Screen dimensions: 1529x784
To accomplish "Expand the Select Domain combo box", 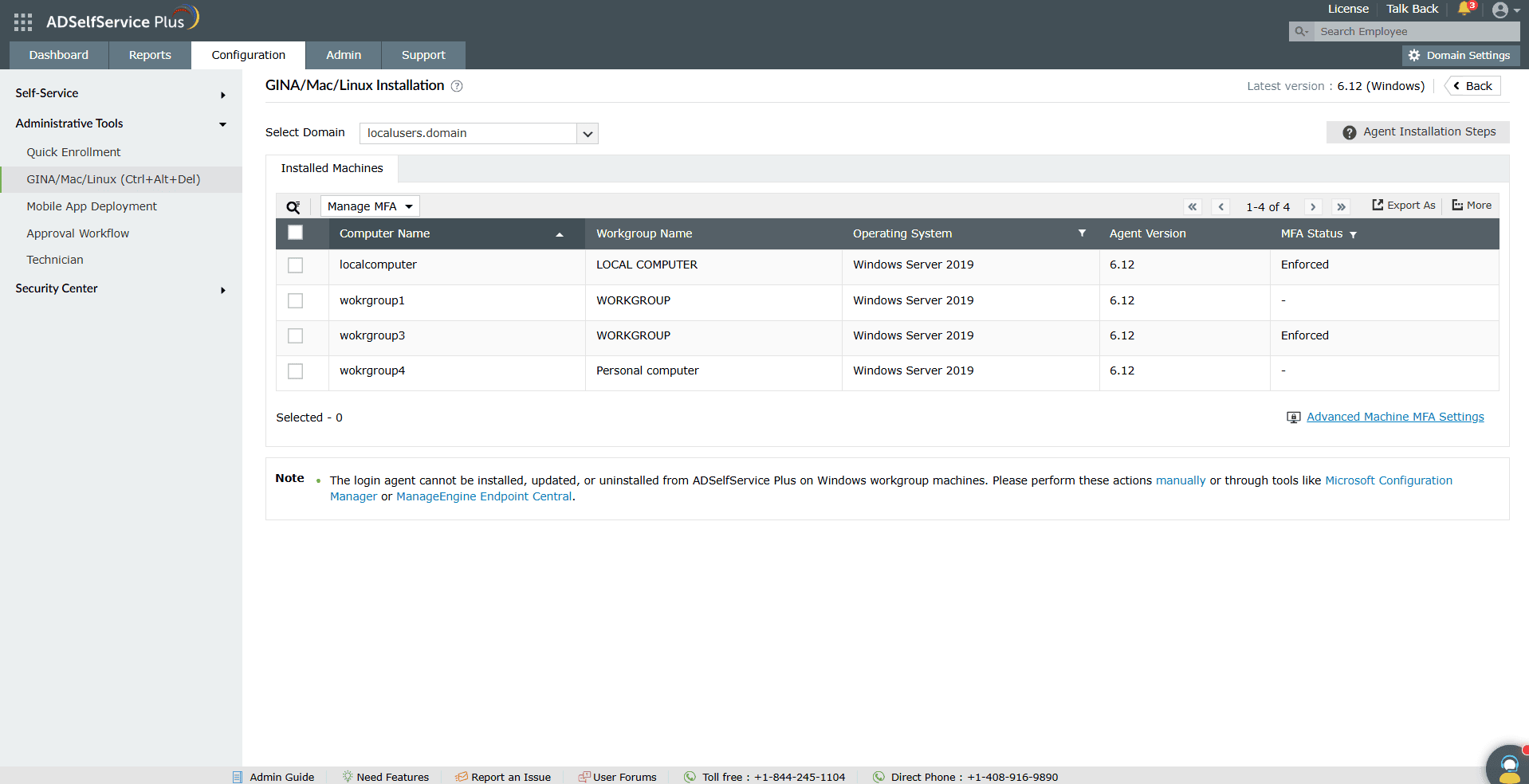I will coord(478,133).
